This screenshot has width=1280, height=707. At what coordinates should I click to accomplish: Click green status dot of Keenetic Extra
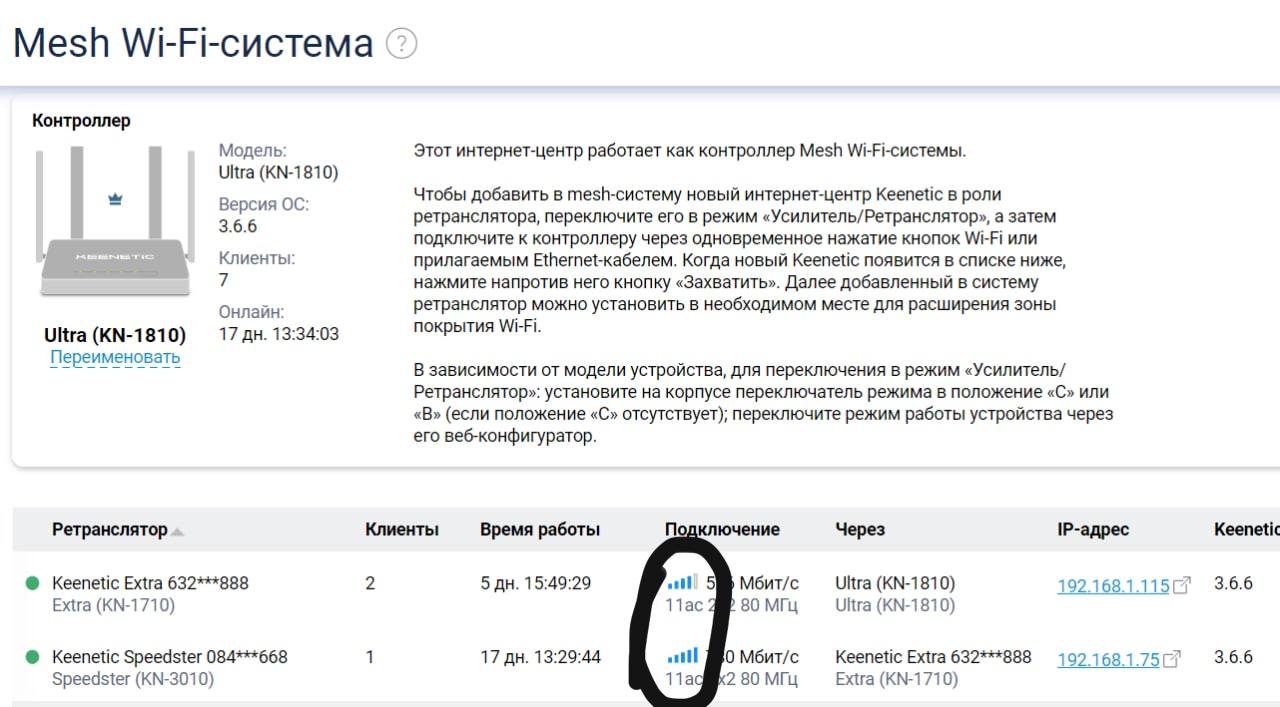(32, 583)
